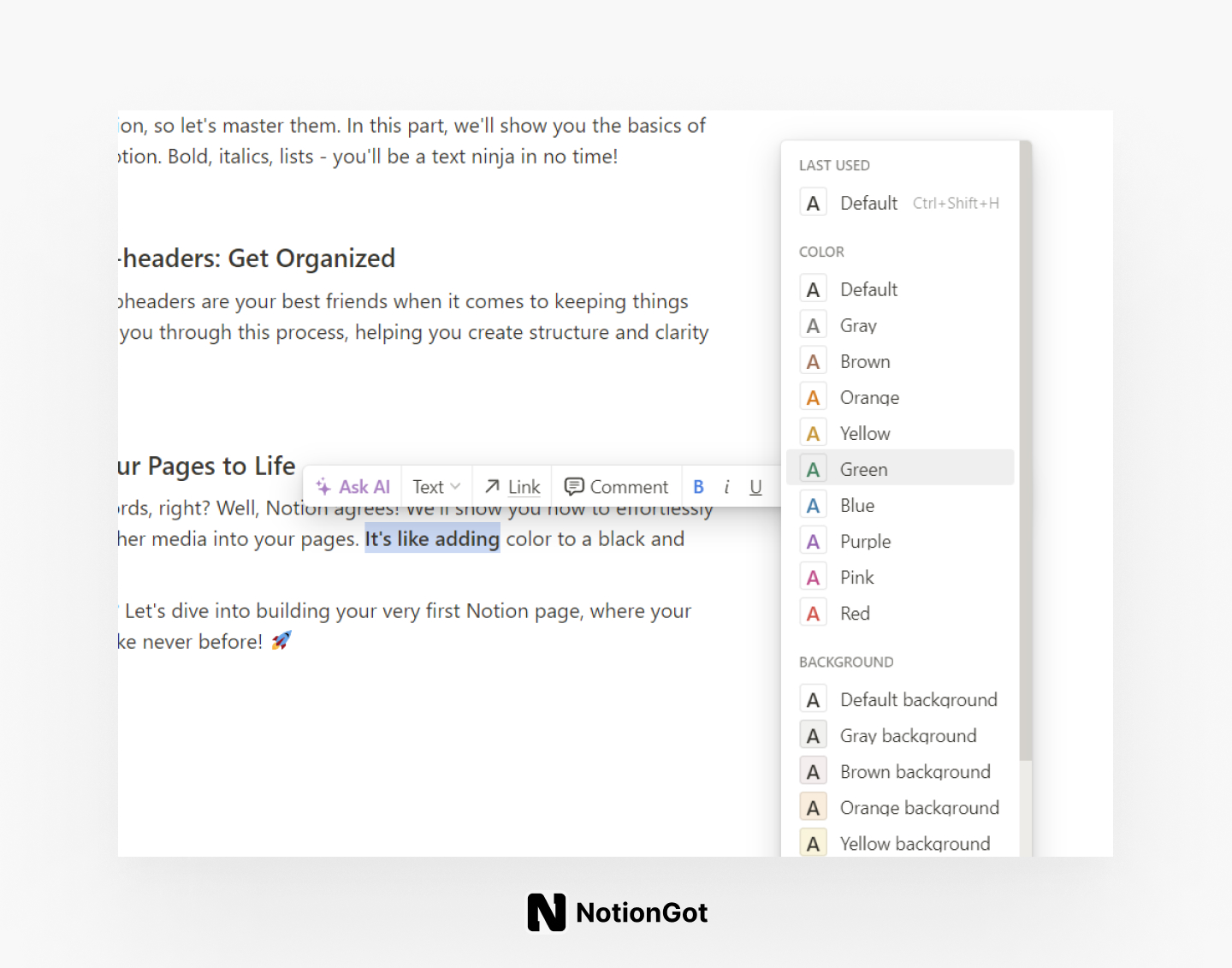The height and width of the screenshot is (968, 1232).
Task: Open the Text block type dropdown
Action: click(435, 486)
